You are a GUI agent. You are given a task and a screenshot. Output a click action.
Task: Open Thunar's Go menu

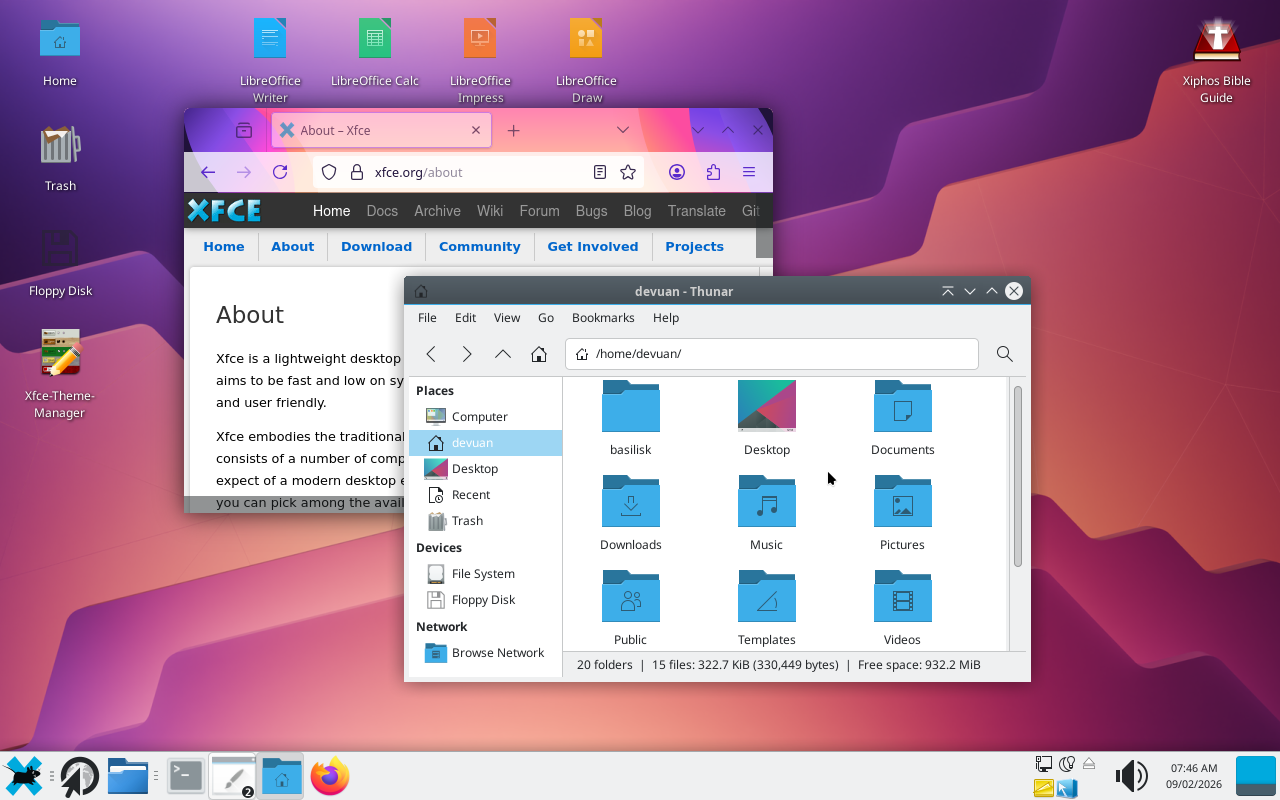point(546,318)
